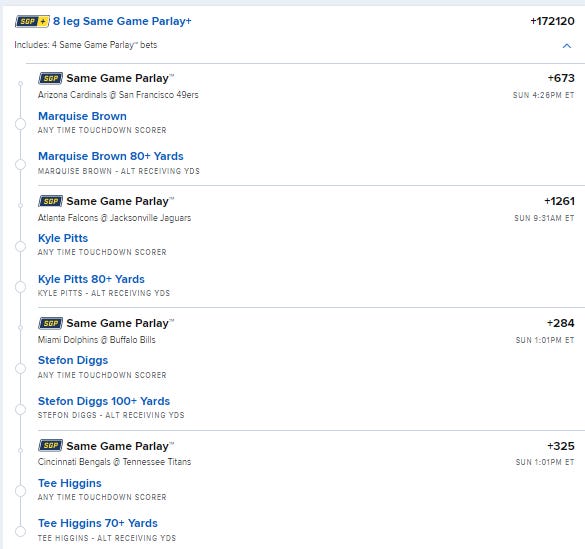Click 'TEE HIGGINS - ALT RECEIVING YDS' label

107,538
